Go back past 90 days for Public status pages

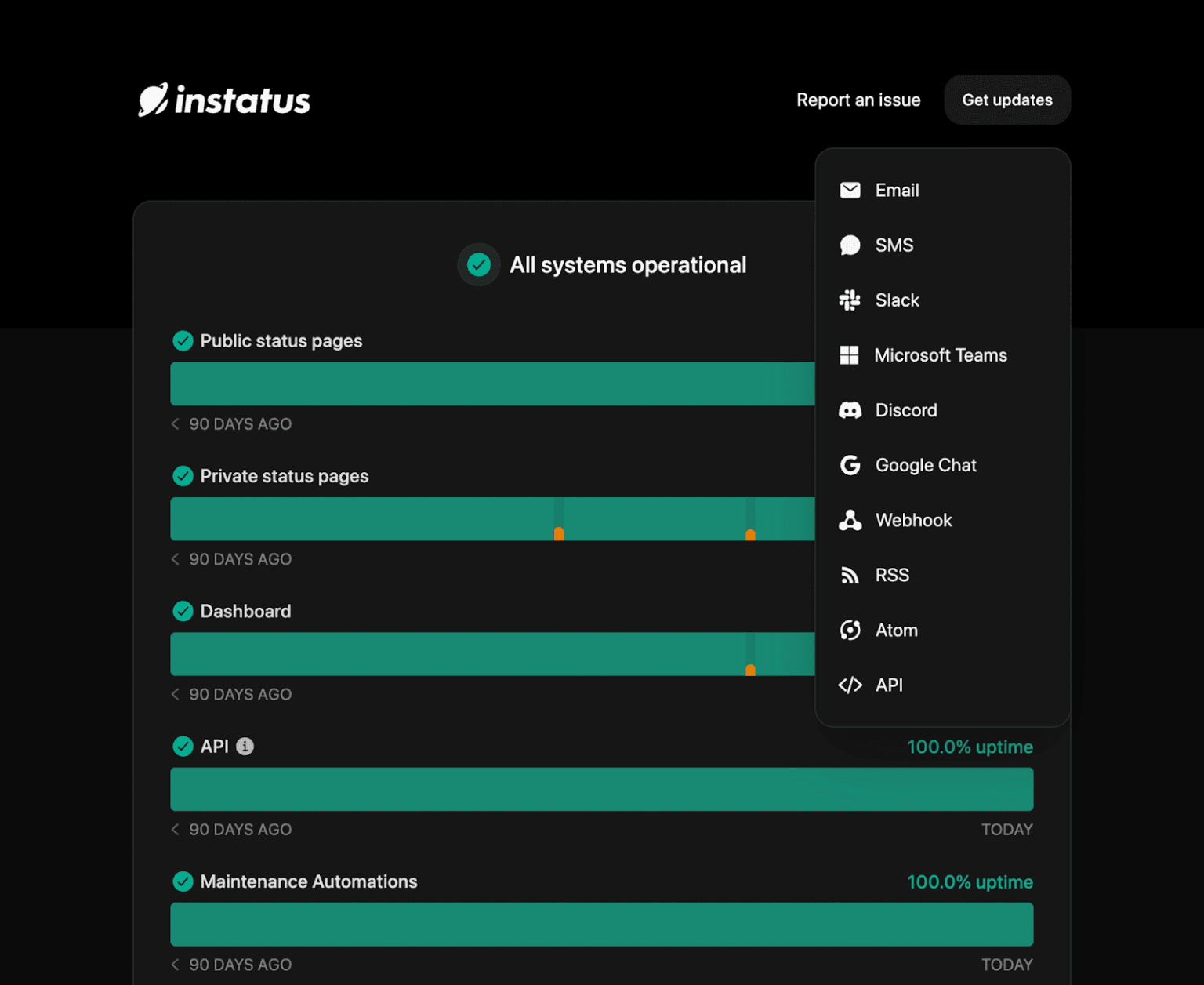pos(176,424)
